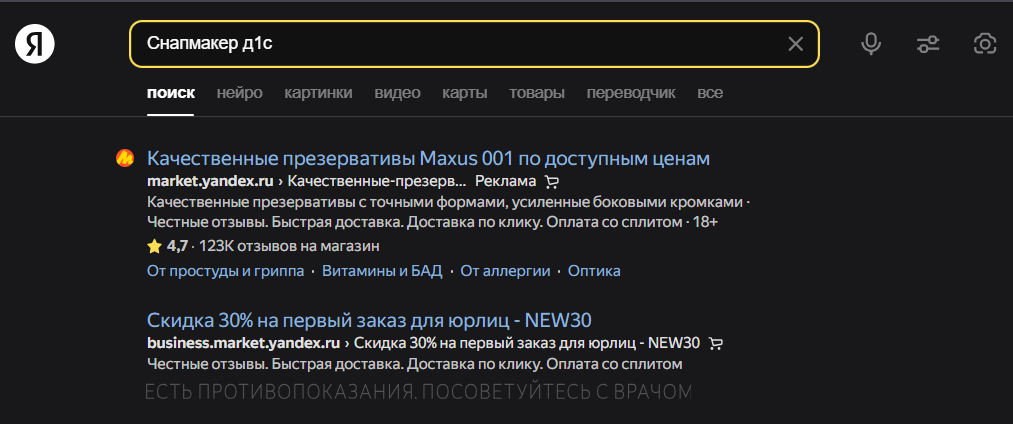The width and height of the screenshot is (1013, 424).
Task: Open the все tab
Action: 710,93
